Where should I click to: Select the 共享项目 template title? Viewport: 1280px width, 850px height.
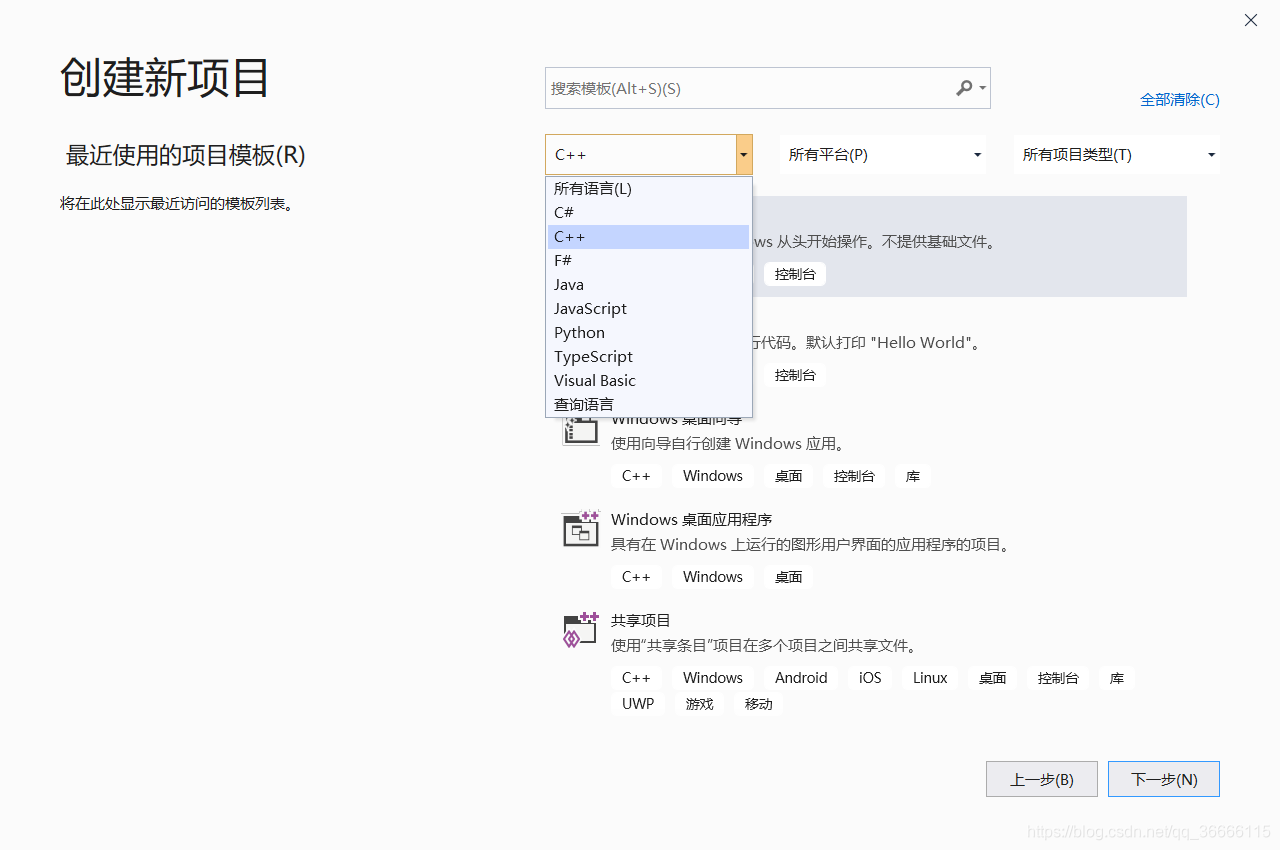point(641,621)
